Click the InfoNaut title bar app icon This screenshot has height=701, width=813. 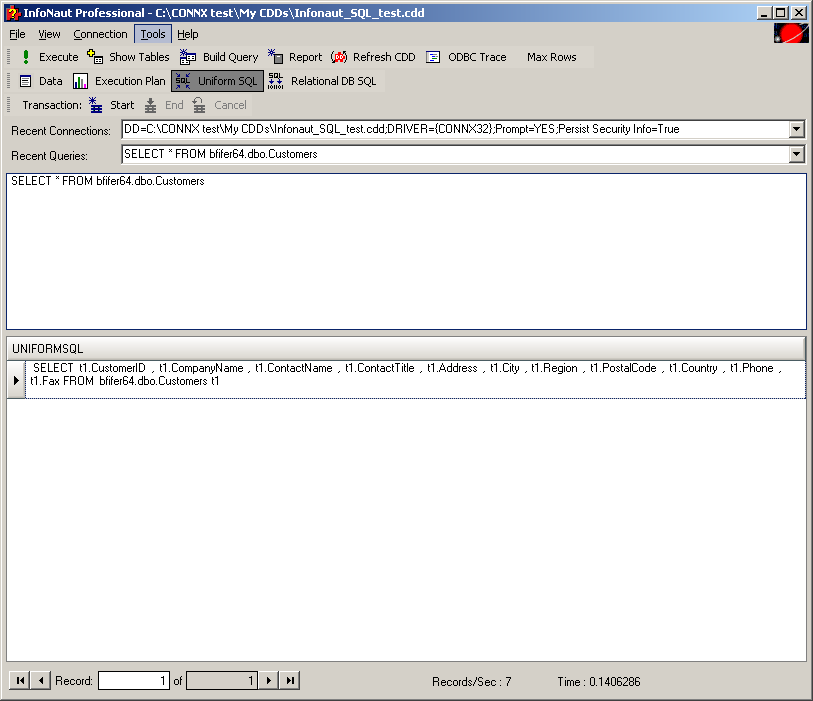(x=12, y=13)
